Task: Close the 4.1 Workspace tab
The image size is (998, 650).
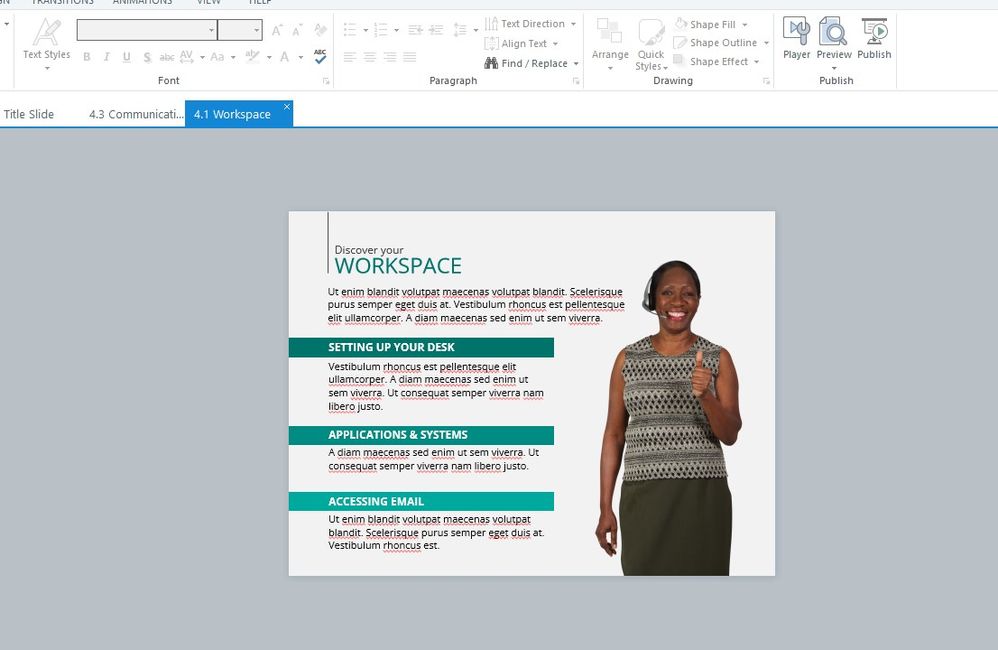Action: point(287,107)
